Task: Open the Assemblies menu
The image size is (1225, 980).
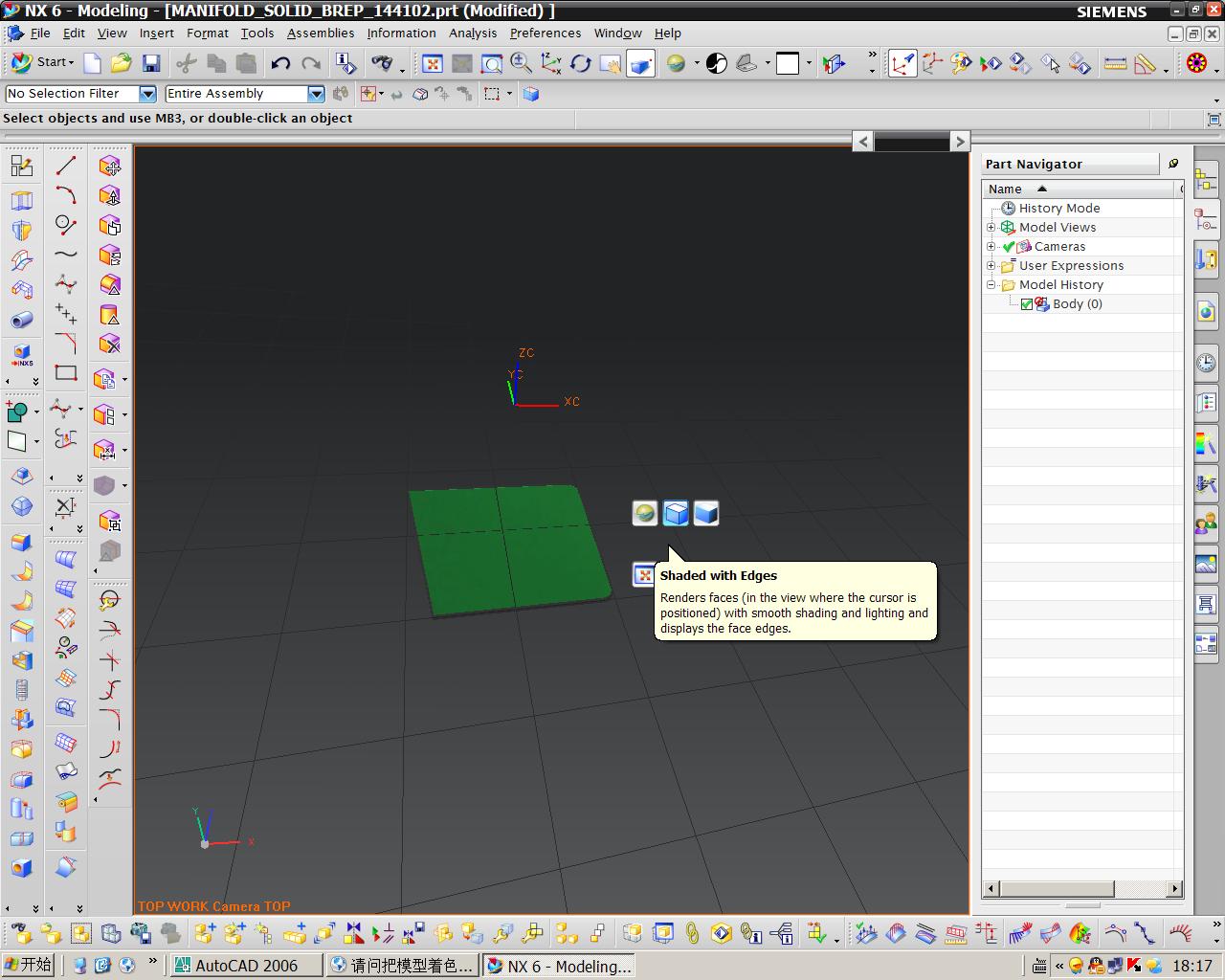Action: (321, 33)
